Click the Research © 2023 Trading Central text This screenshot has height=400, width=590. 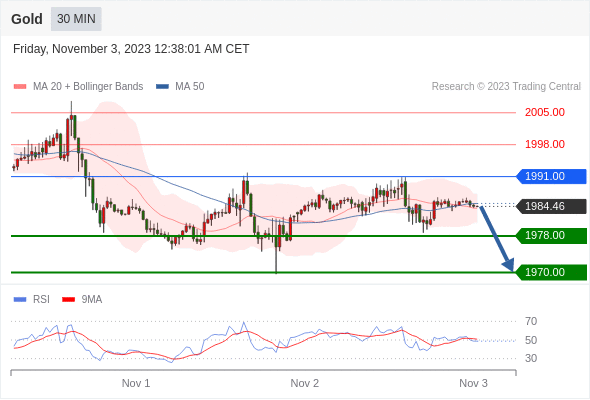(506, 87)
